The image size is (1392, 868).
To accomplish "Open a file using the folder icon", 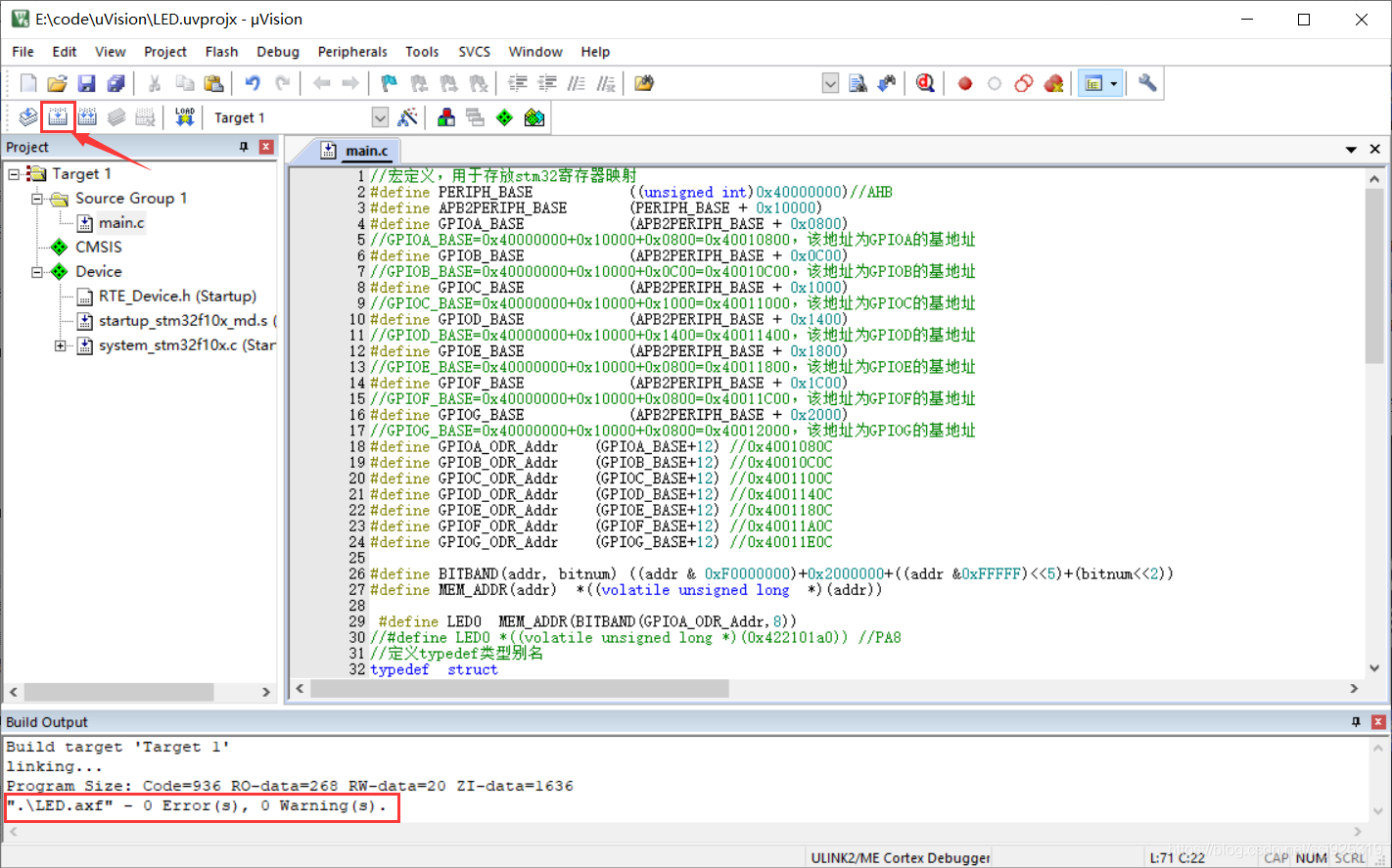I will pyautogui.click(x=58, y=83).
